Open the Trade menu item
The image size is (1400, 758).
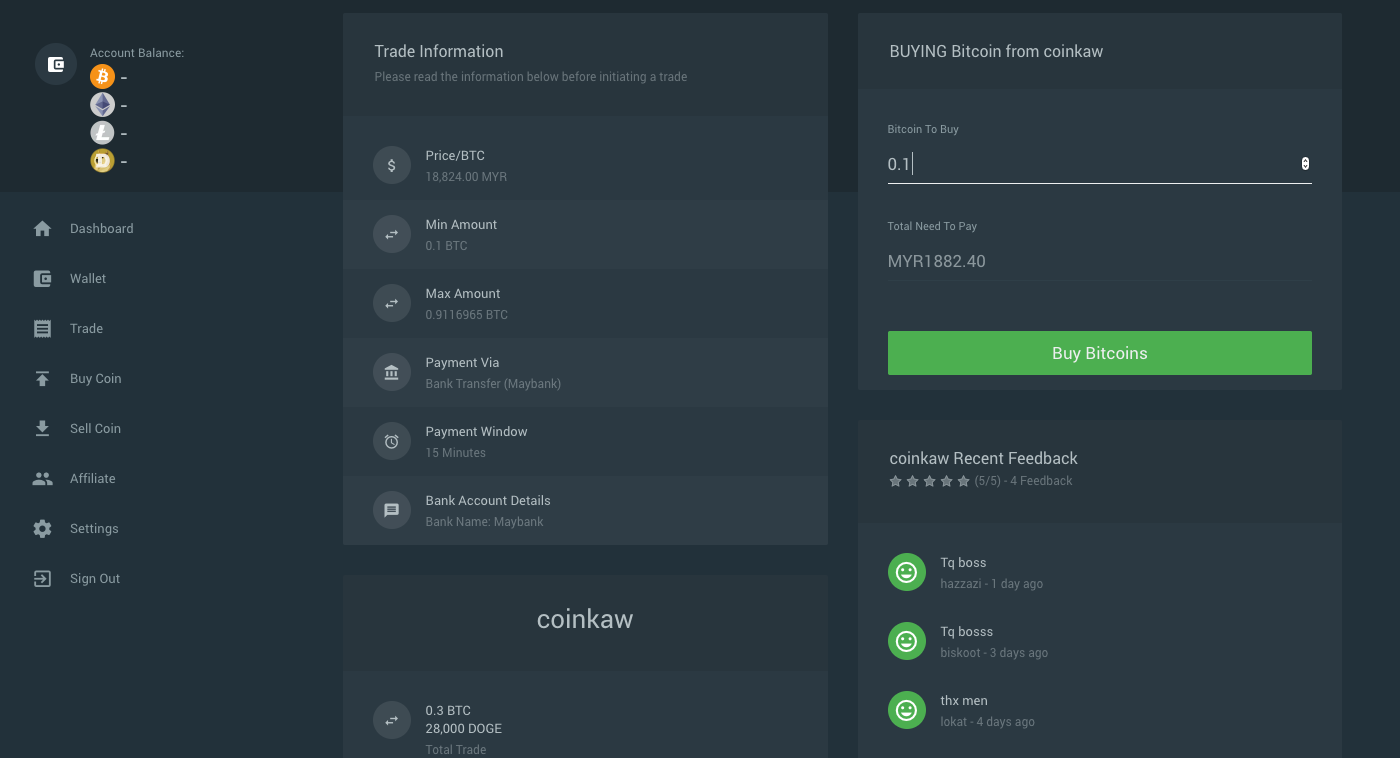(86, 329)
